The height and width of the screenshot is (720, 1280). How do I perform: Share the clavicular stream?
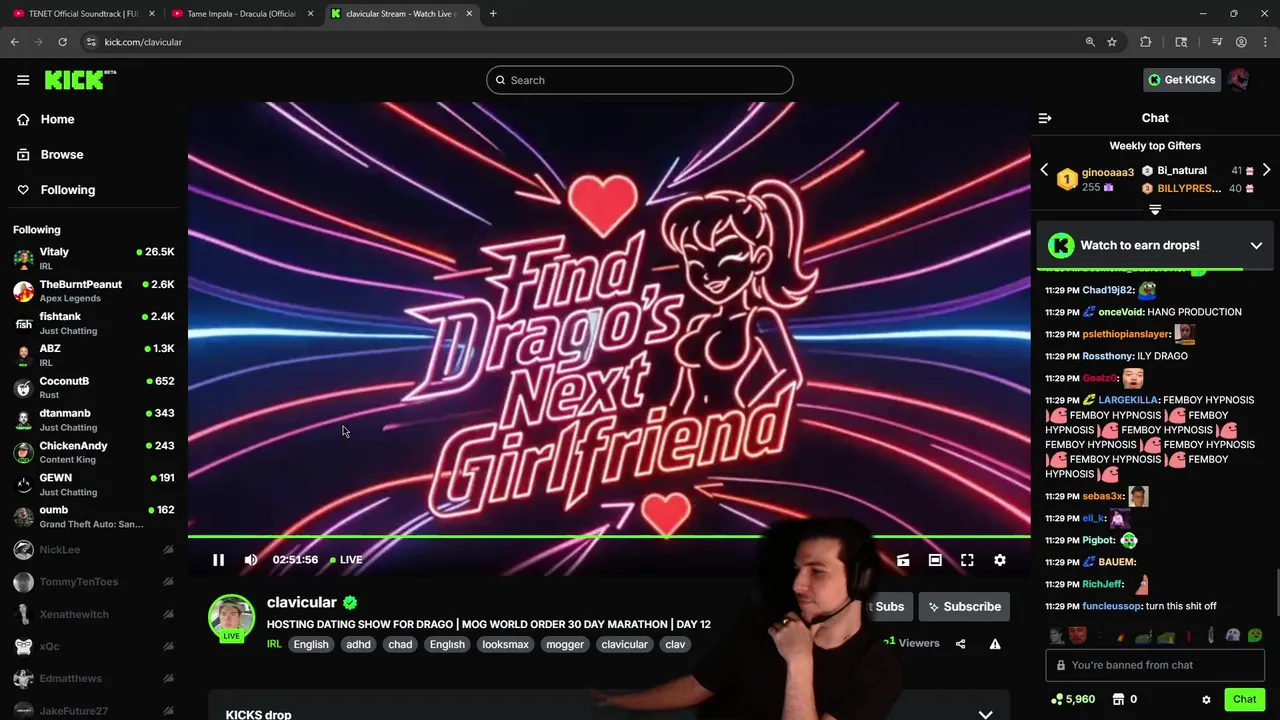click(x=961, y=644)
